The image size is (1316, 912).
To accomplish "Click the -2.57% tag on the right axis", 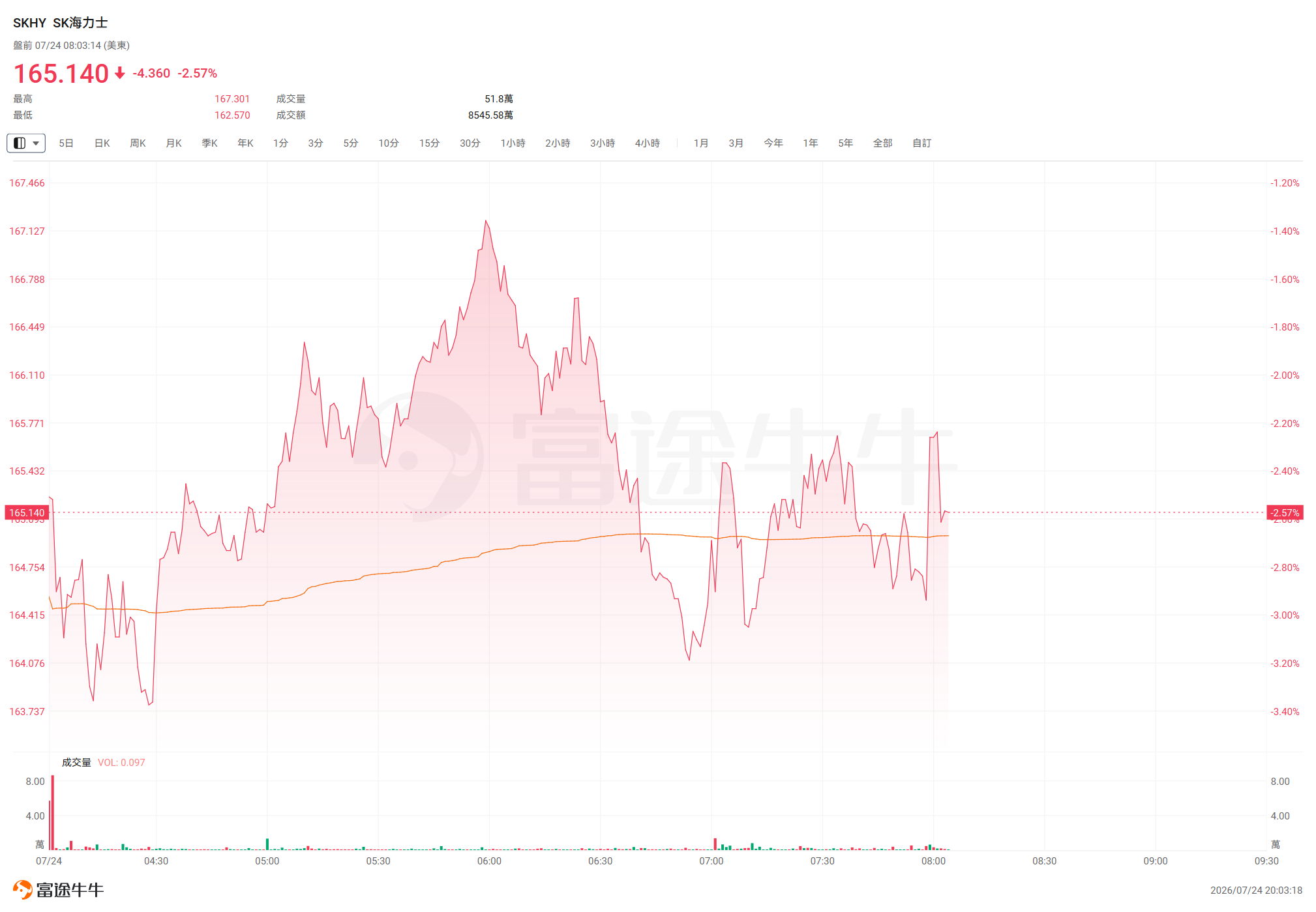I will (x=1285, y=513).
